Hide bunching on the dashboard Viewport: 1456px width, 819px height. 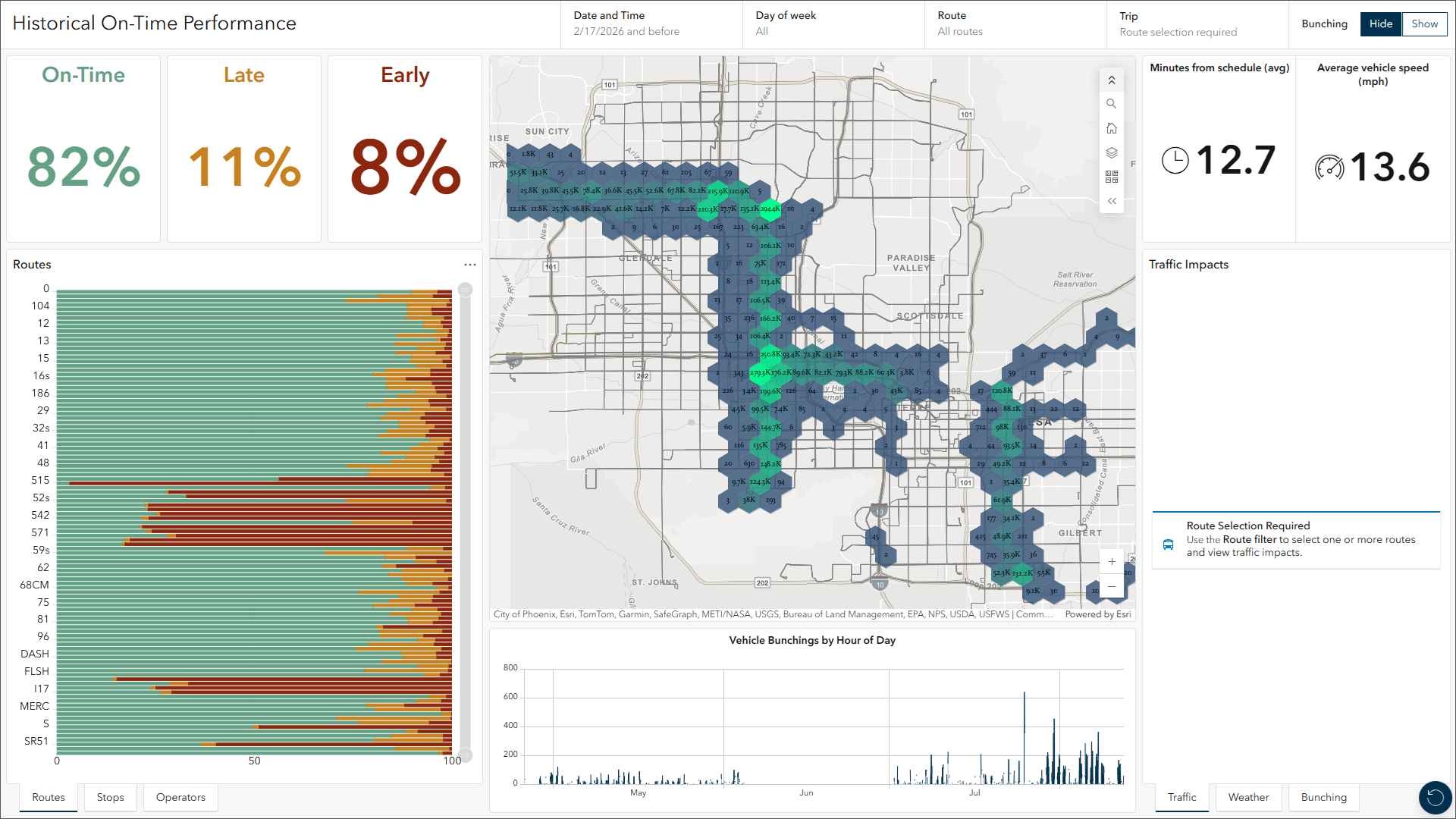click(1381, 24)
